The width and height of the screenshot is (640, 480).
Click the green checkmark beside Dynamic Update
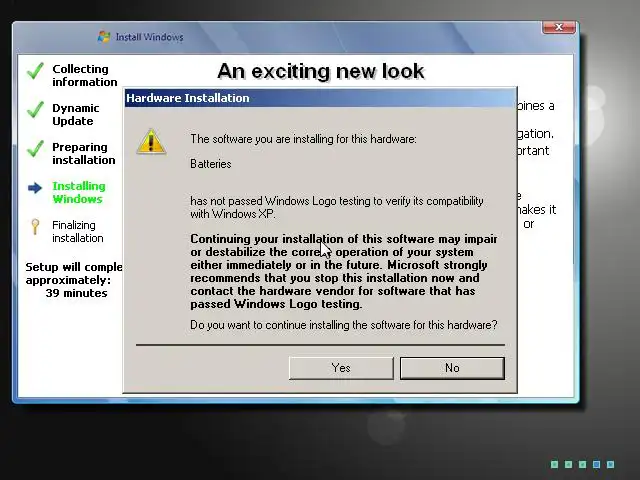(x=36, y=109)
